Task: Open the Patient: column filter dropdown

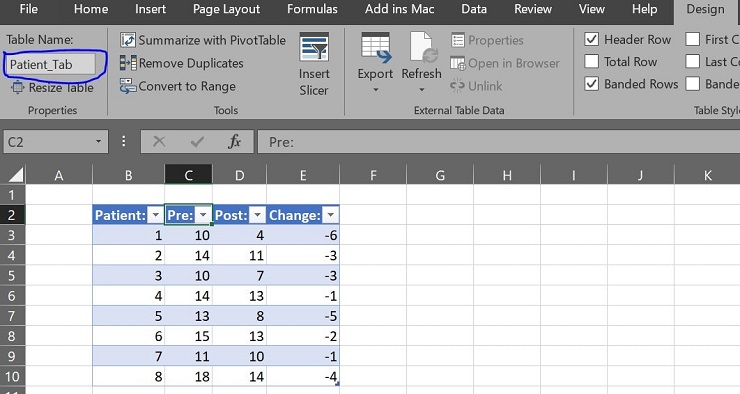Action: click(155, 215)
